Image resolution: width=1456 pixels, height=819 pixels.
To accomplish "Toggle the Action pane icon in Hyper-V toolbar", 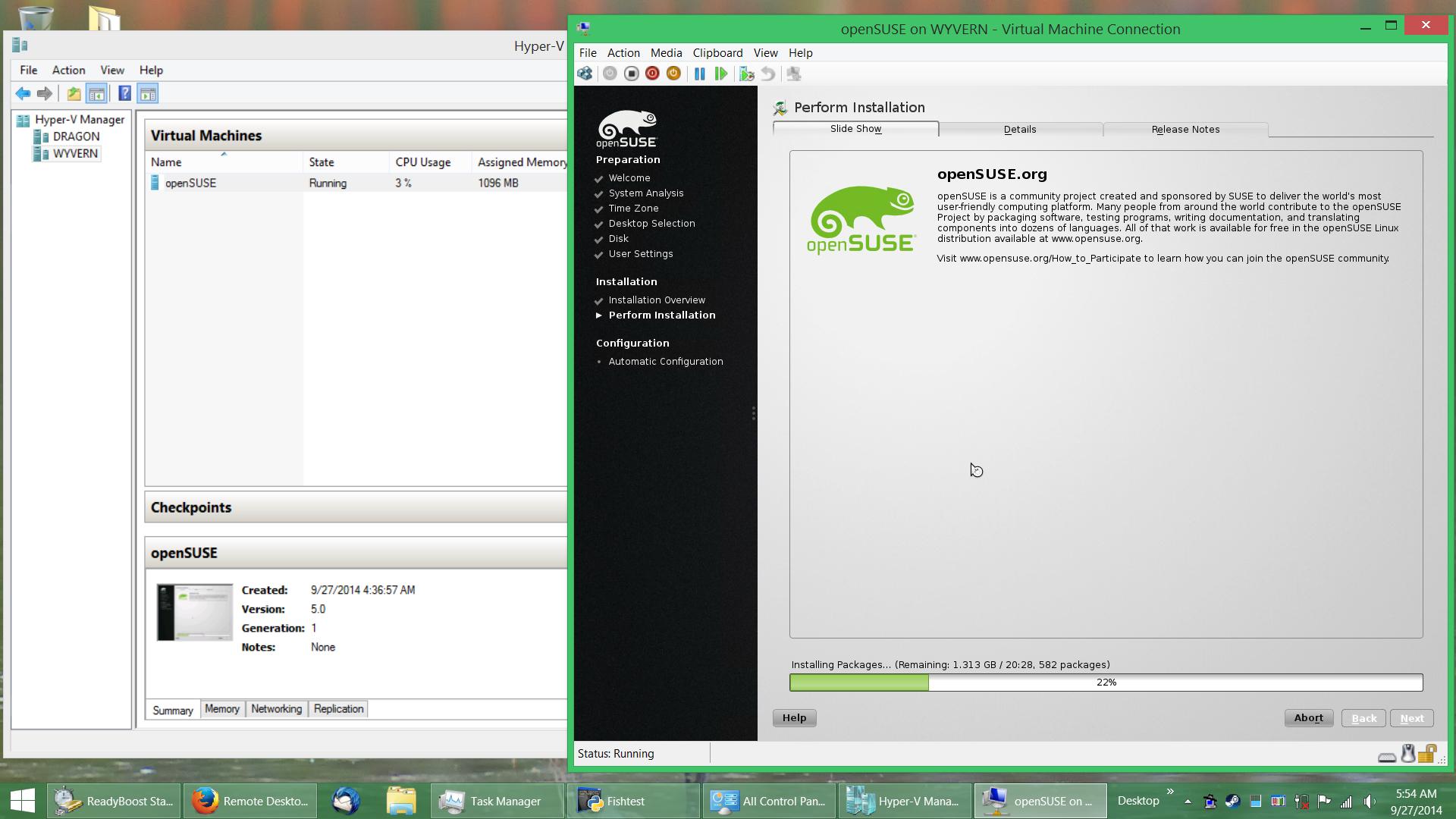I will click(x=148, y=94).
